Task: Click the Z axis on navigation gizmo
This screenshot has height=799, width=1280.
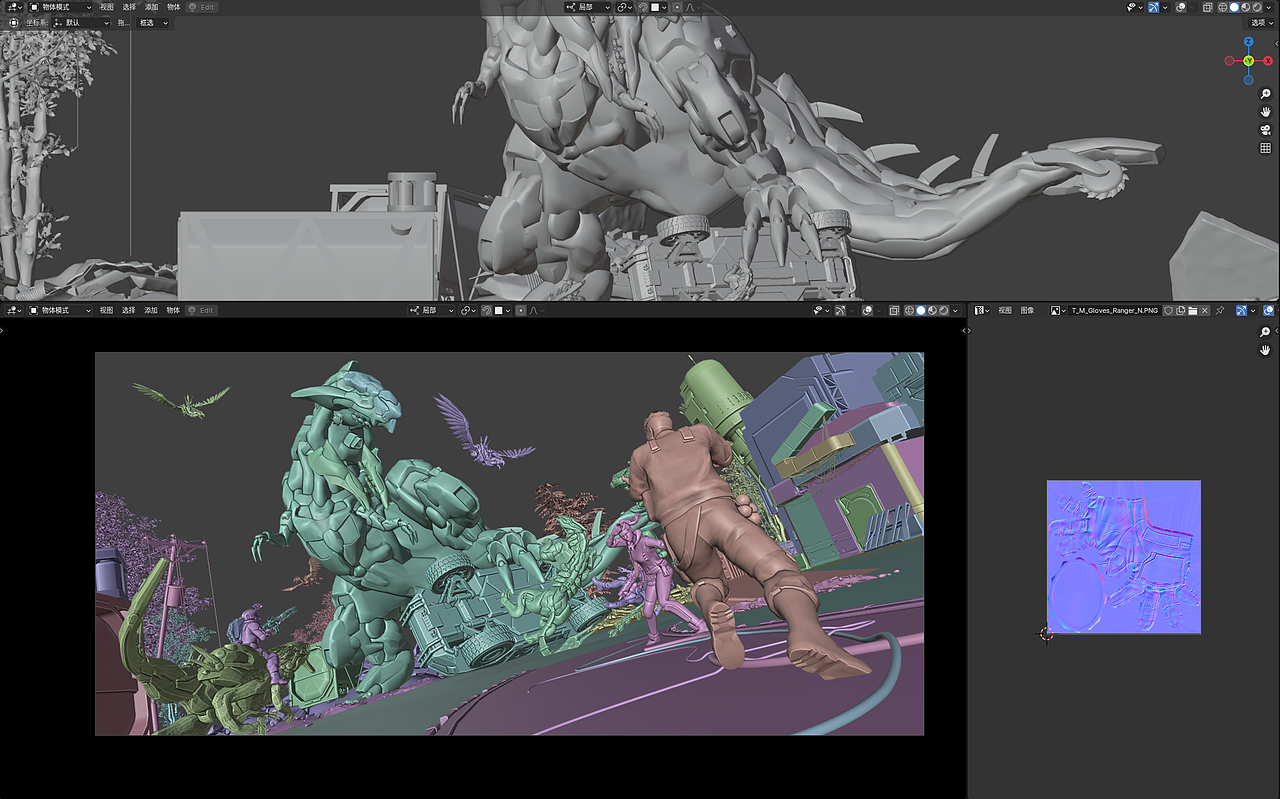Action: coord(1249,42)
